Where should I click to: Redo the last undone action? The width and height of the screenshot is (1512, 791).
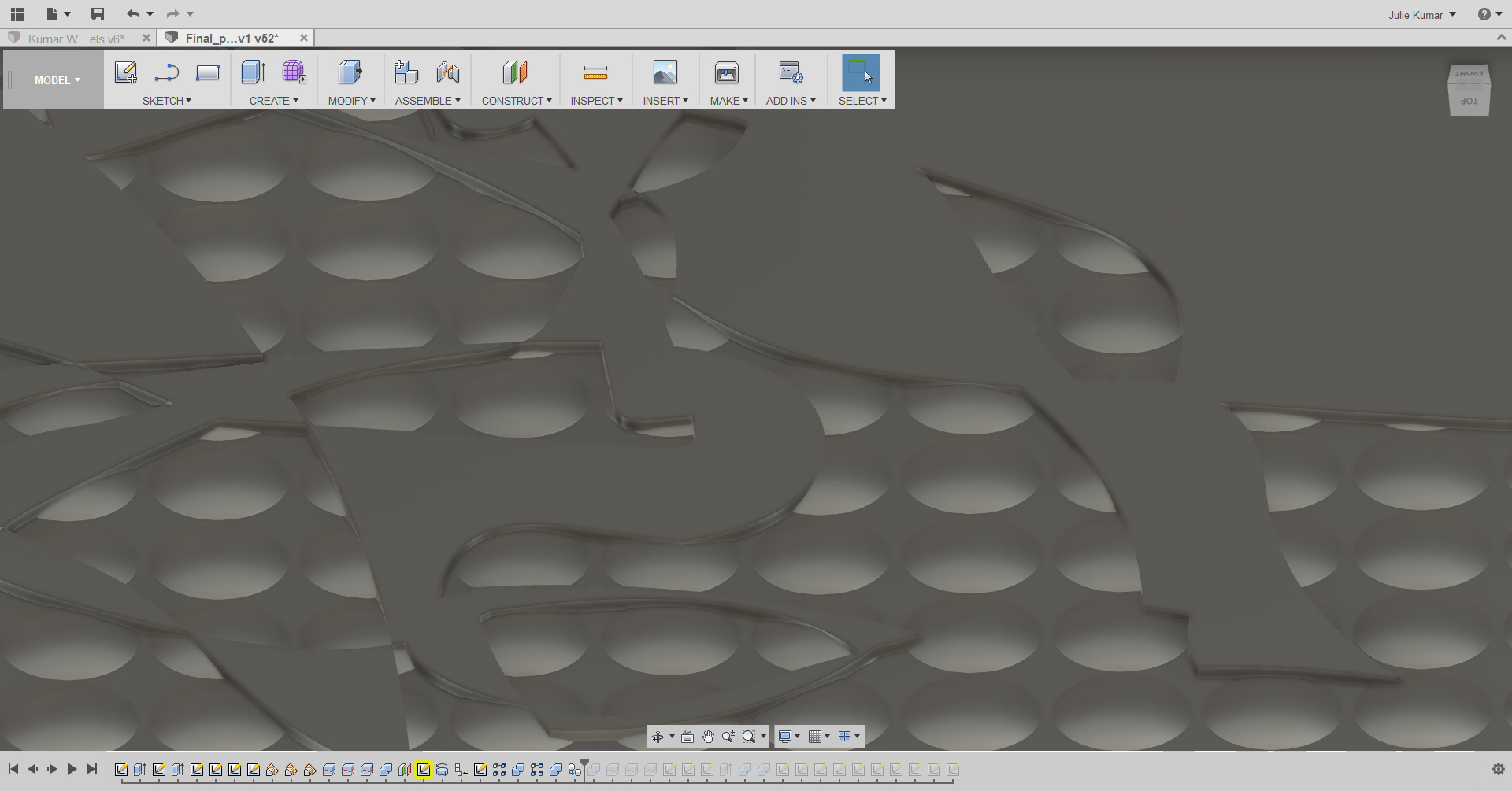click(x=173, y=14)
